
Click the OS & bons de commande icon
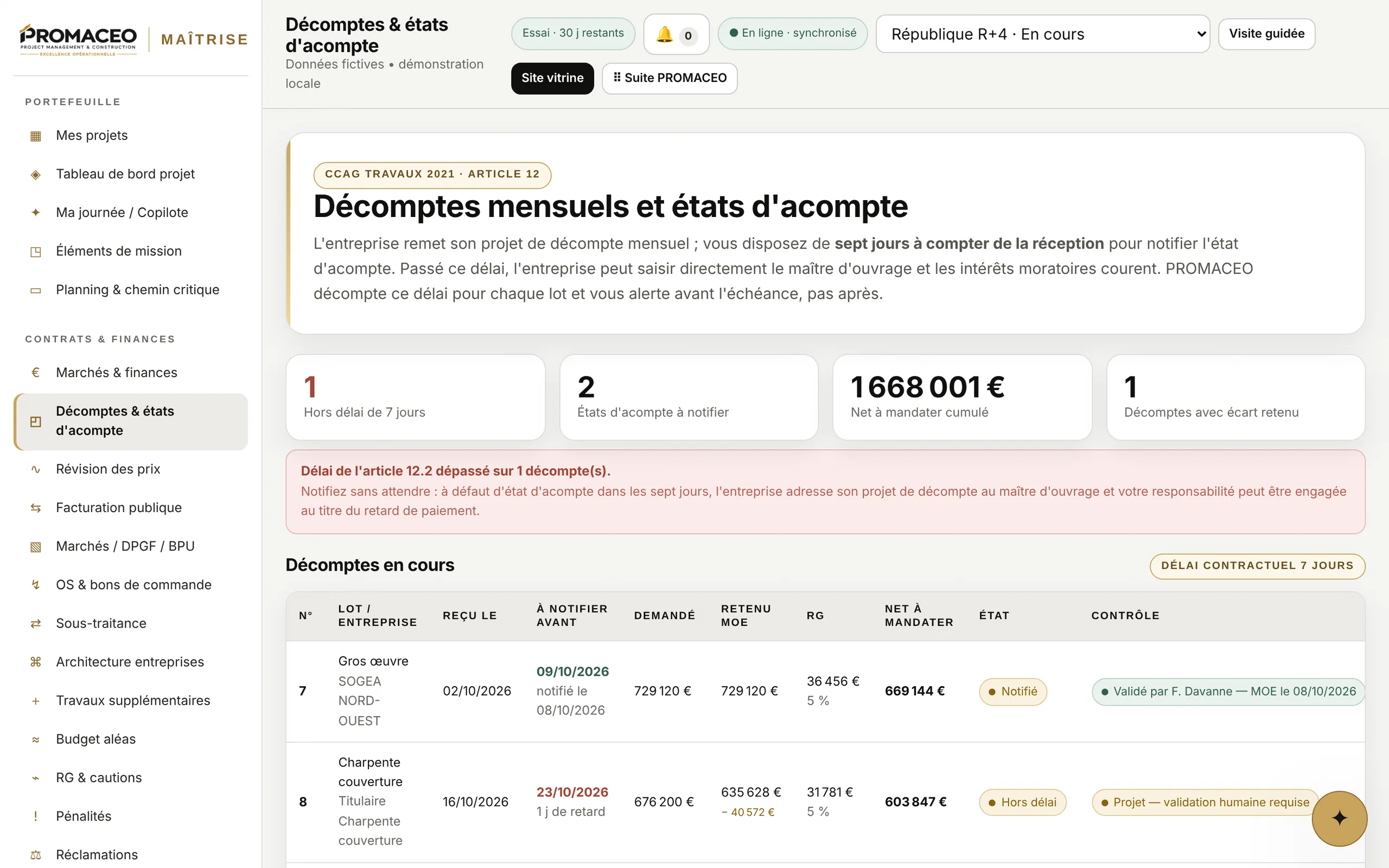coord(36,585)
